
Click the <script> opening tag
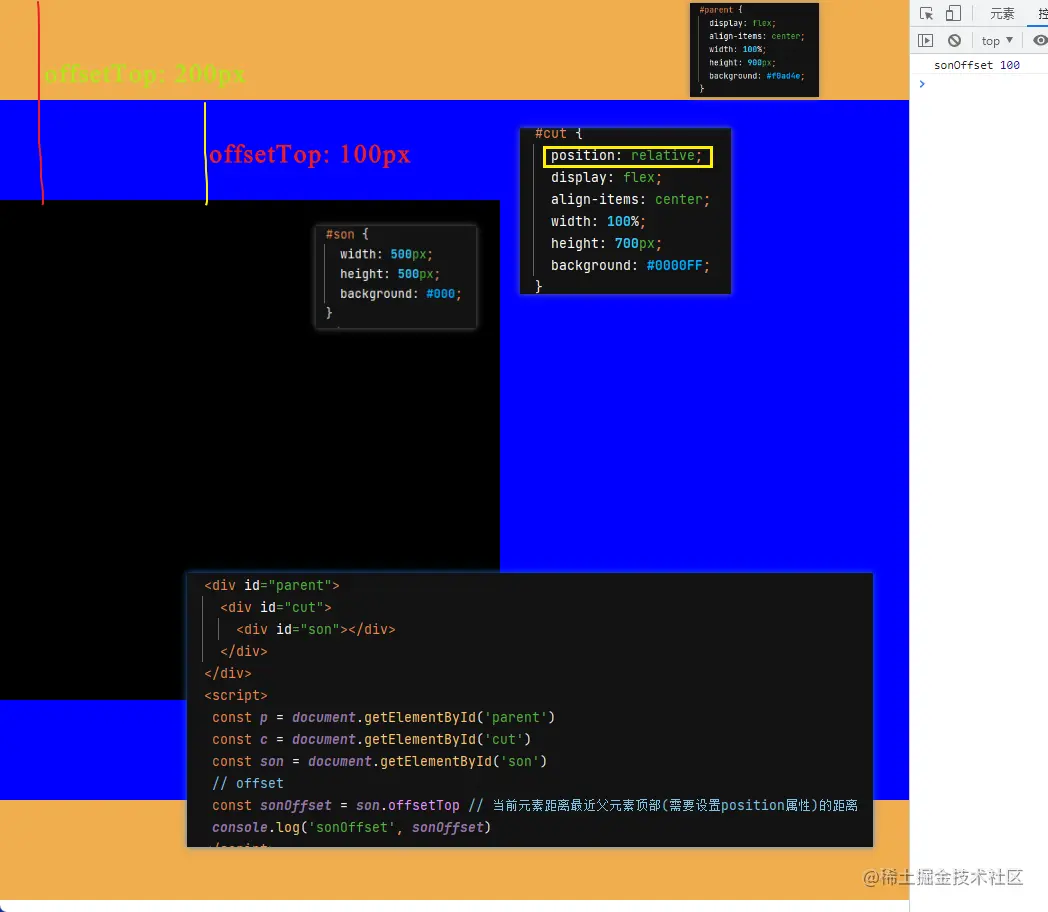click(x=236, y=696)
